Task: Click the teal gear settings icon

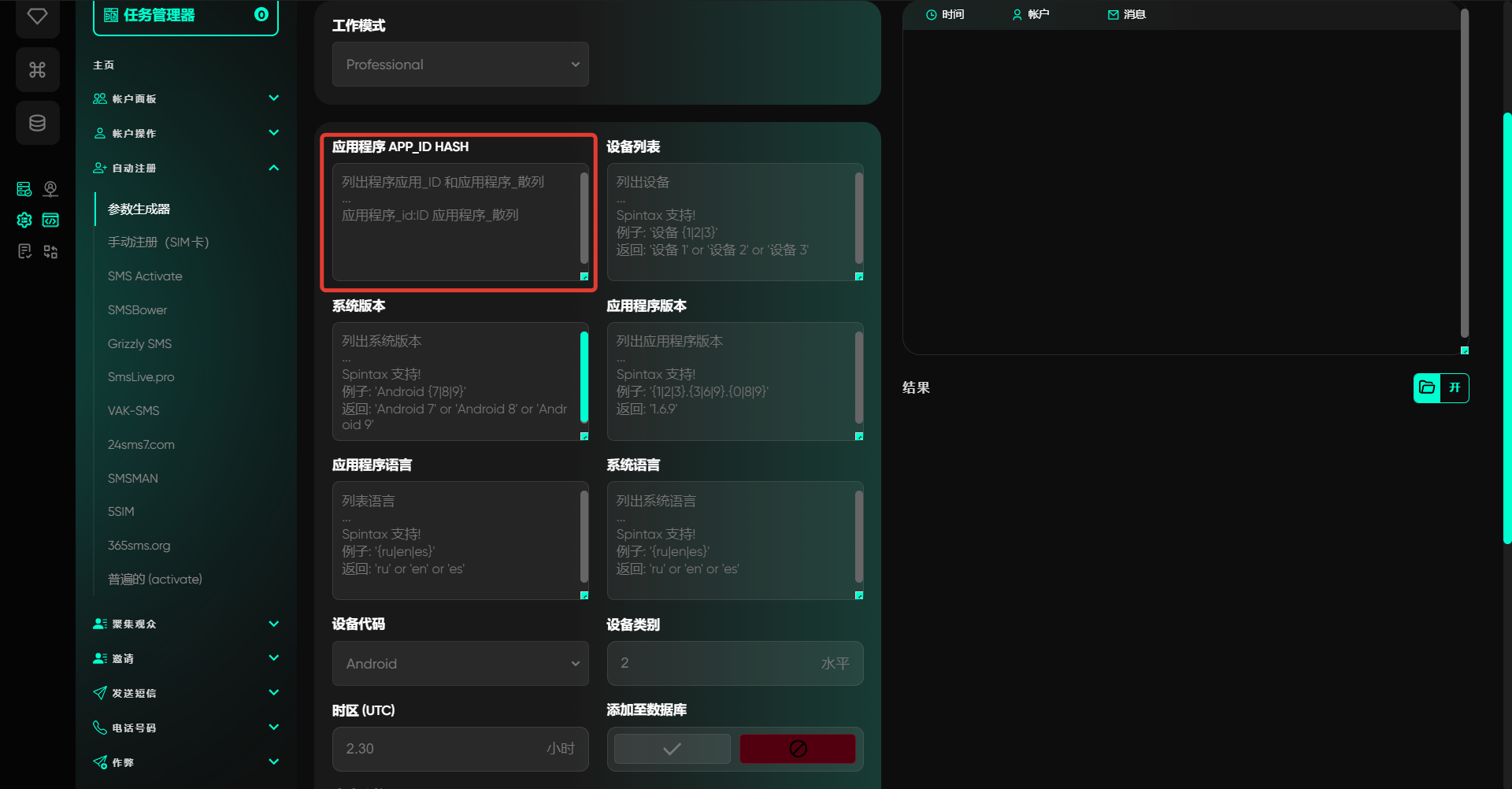Action: [24, 220]
